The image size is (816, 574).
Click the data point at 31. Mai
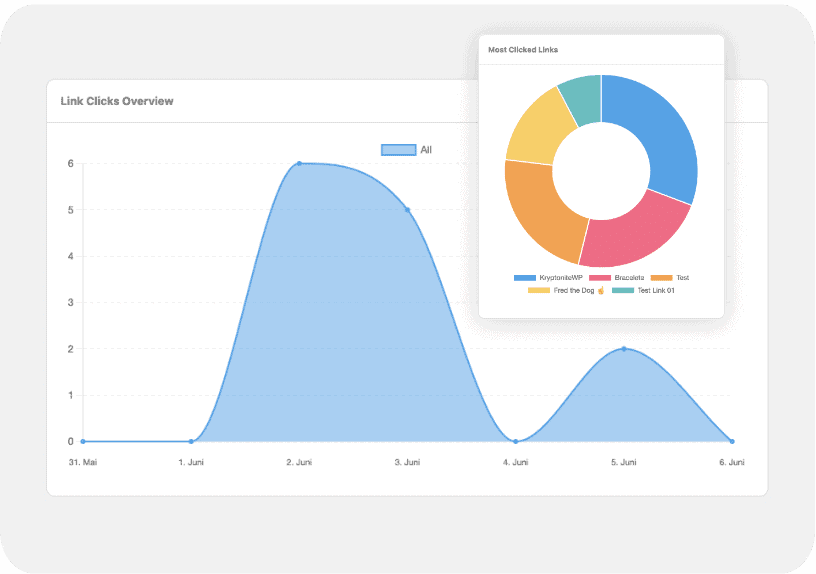pos(83,441)
